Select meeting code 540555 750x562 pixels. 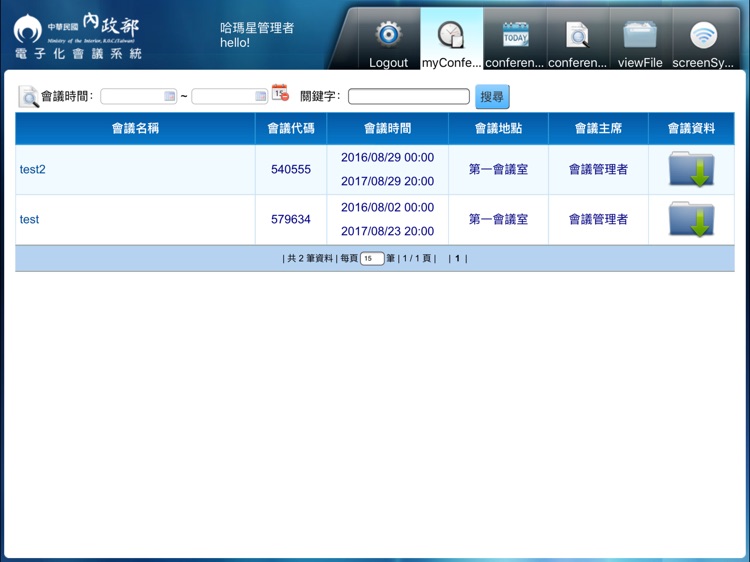(291, 169)
